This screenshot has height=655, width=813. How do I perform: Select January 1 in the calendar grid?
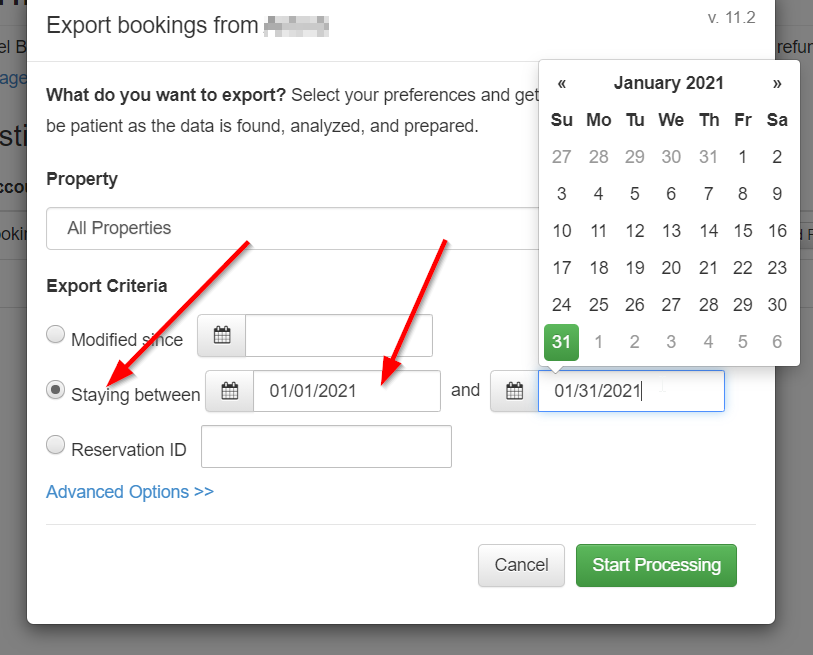point(742,156)
